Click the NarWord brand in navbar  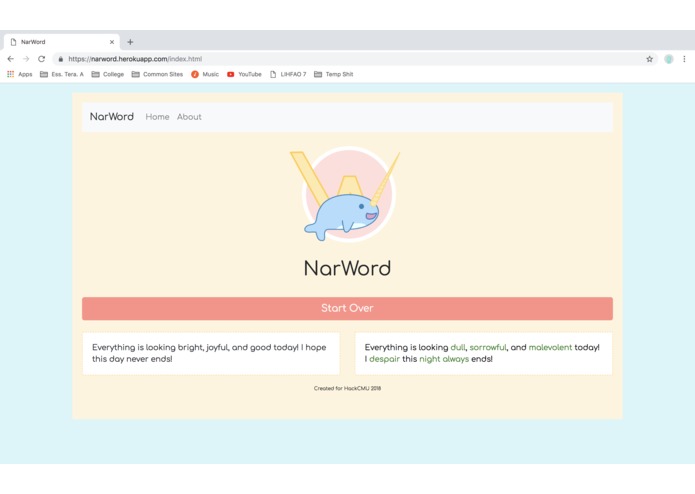(112, 117)
